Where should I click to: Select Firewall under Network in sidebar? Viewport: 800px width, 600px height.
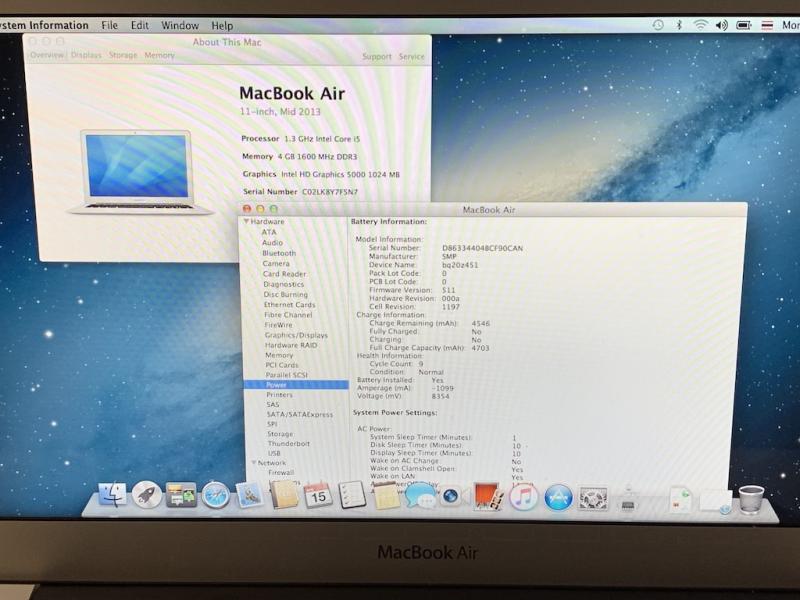tap(281, 473)
